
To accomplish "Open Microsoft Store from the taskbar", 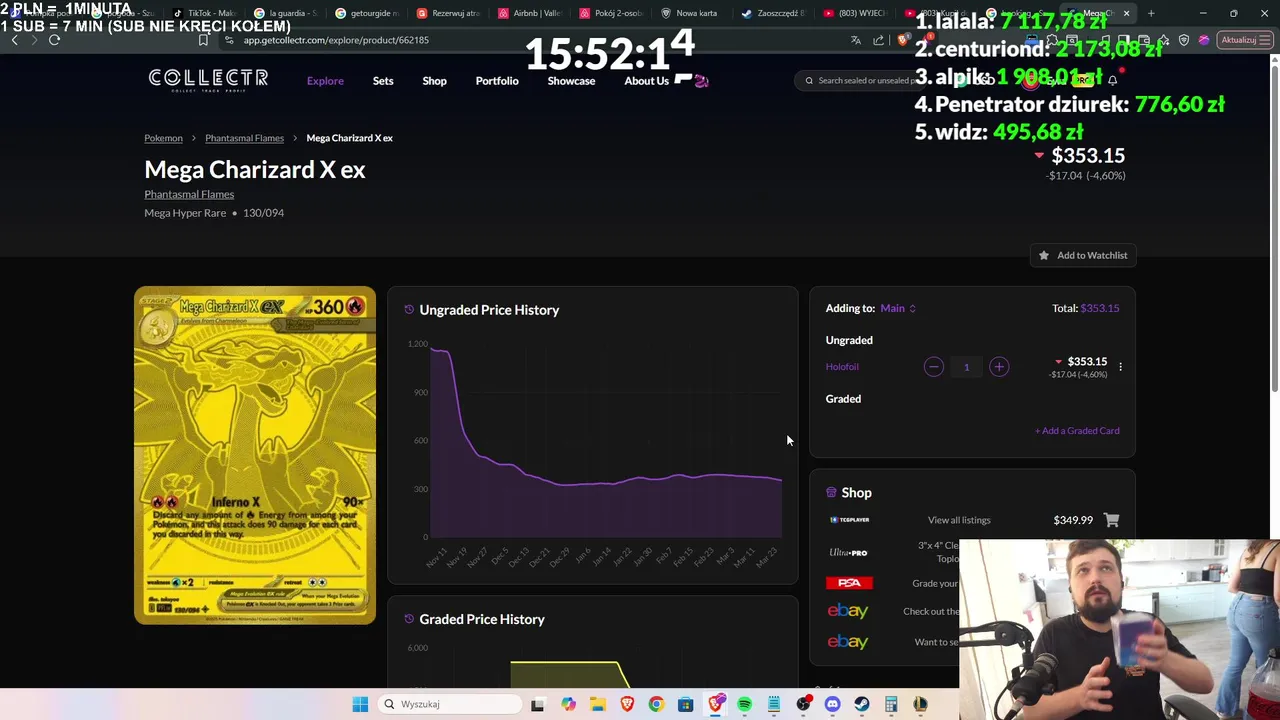I will click(685, 704).
